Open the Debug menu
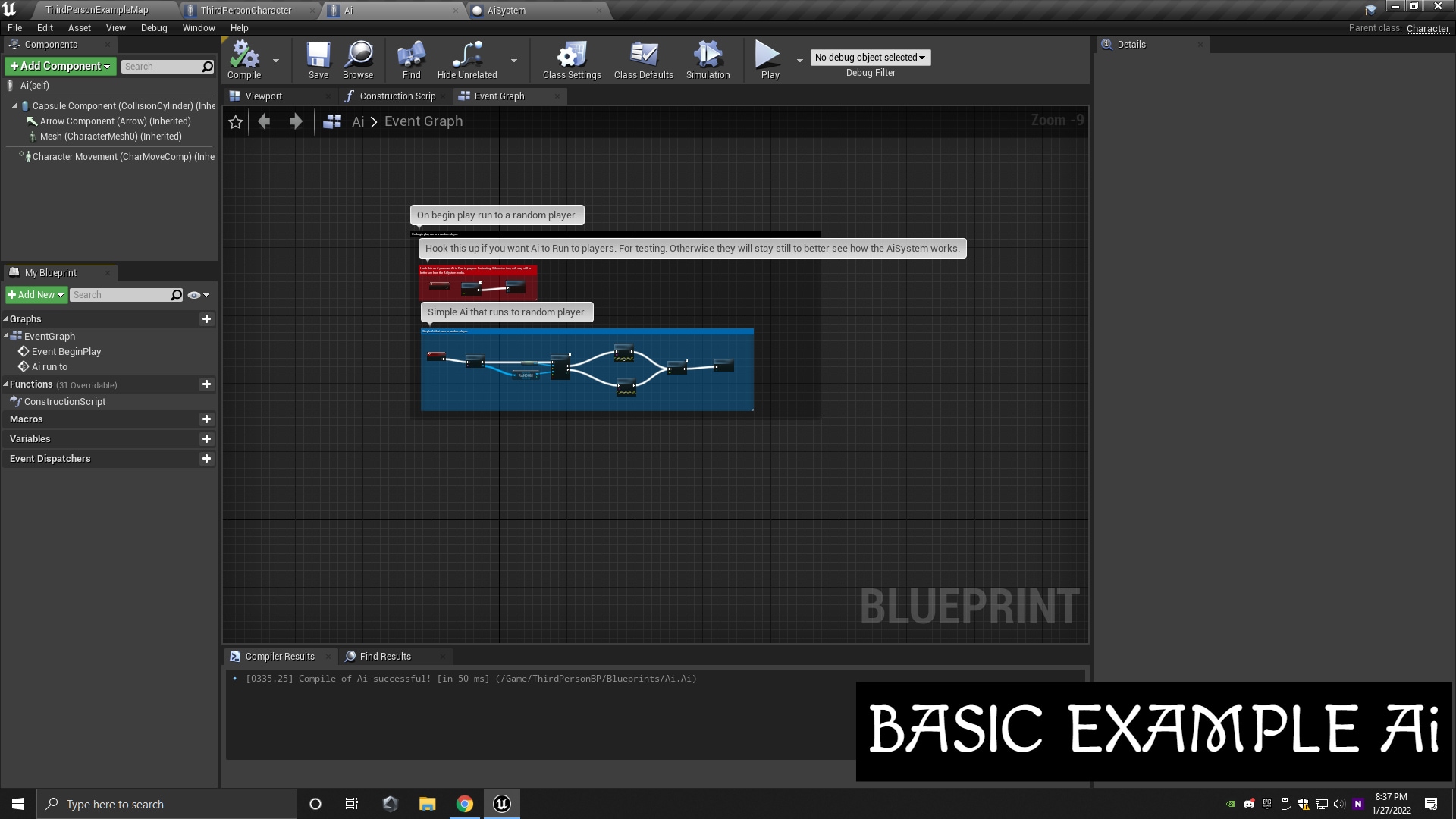1456x819 pixels. pos(154,28)
